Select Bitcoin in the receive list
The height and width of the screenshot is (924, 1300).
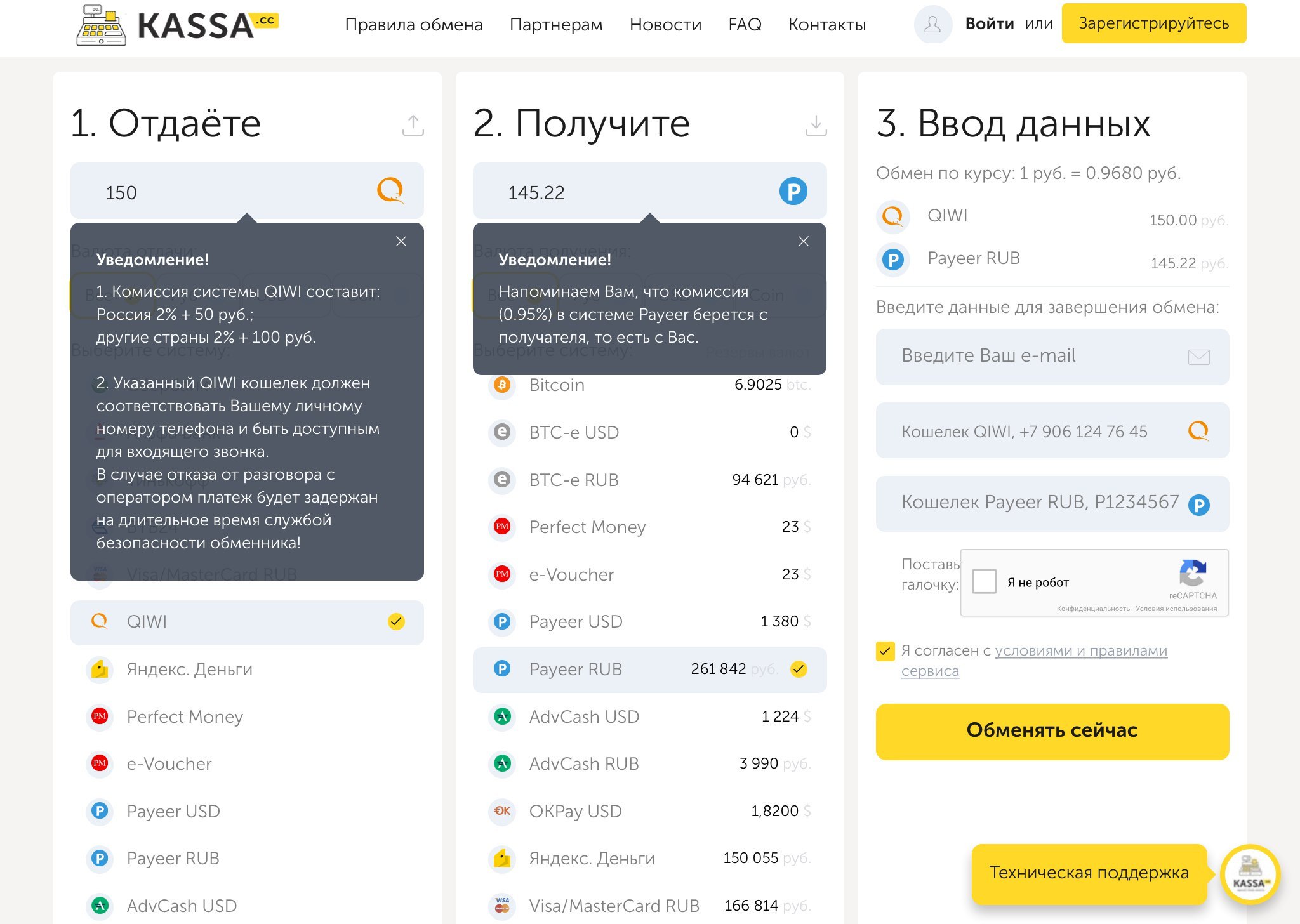[x=649, y=385]
